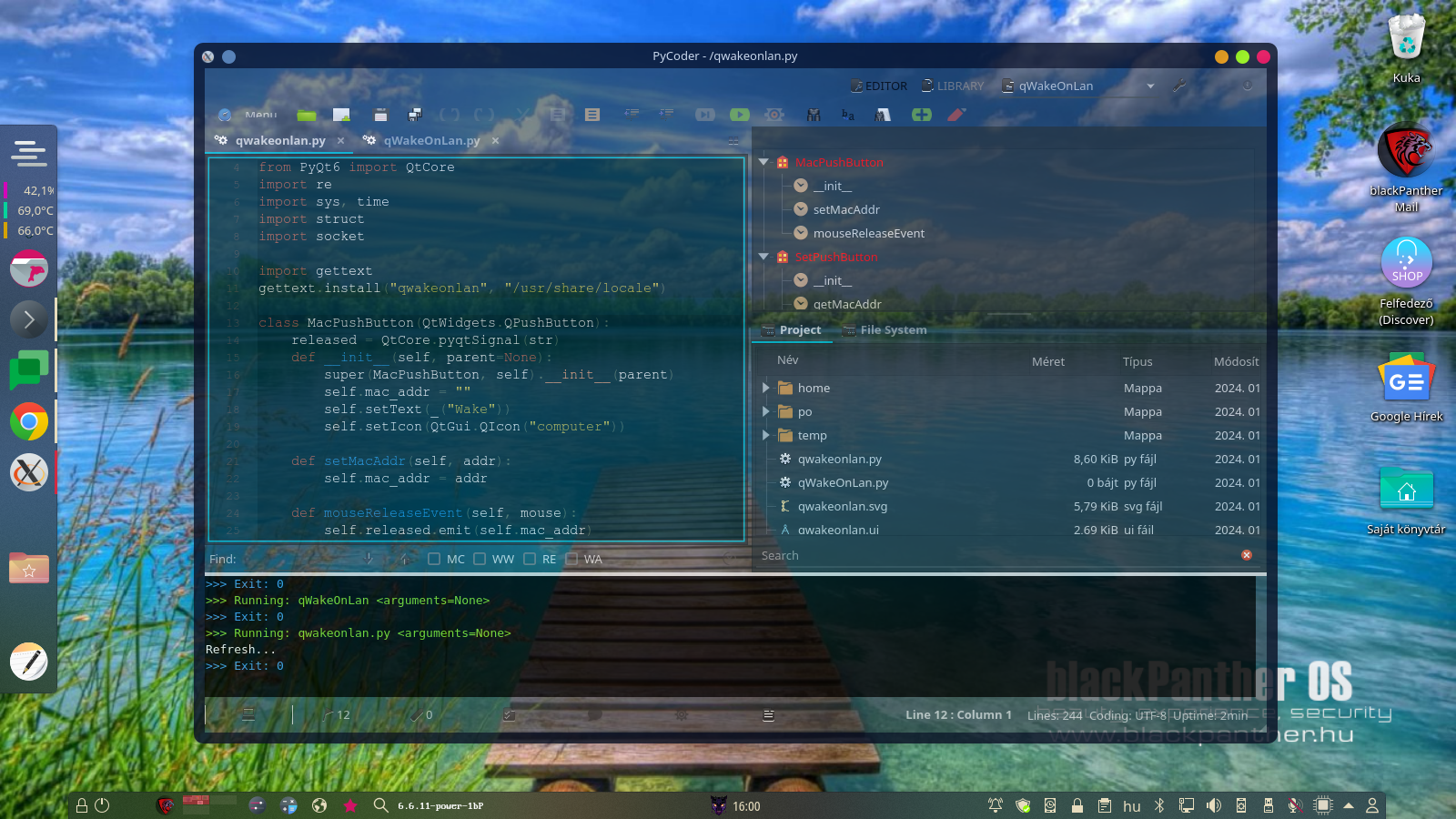
Task: Select mouseReleaseEvent in class outline
Action: [869, 233]
